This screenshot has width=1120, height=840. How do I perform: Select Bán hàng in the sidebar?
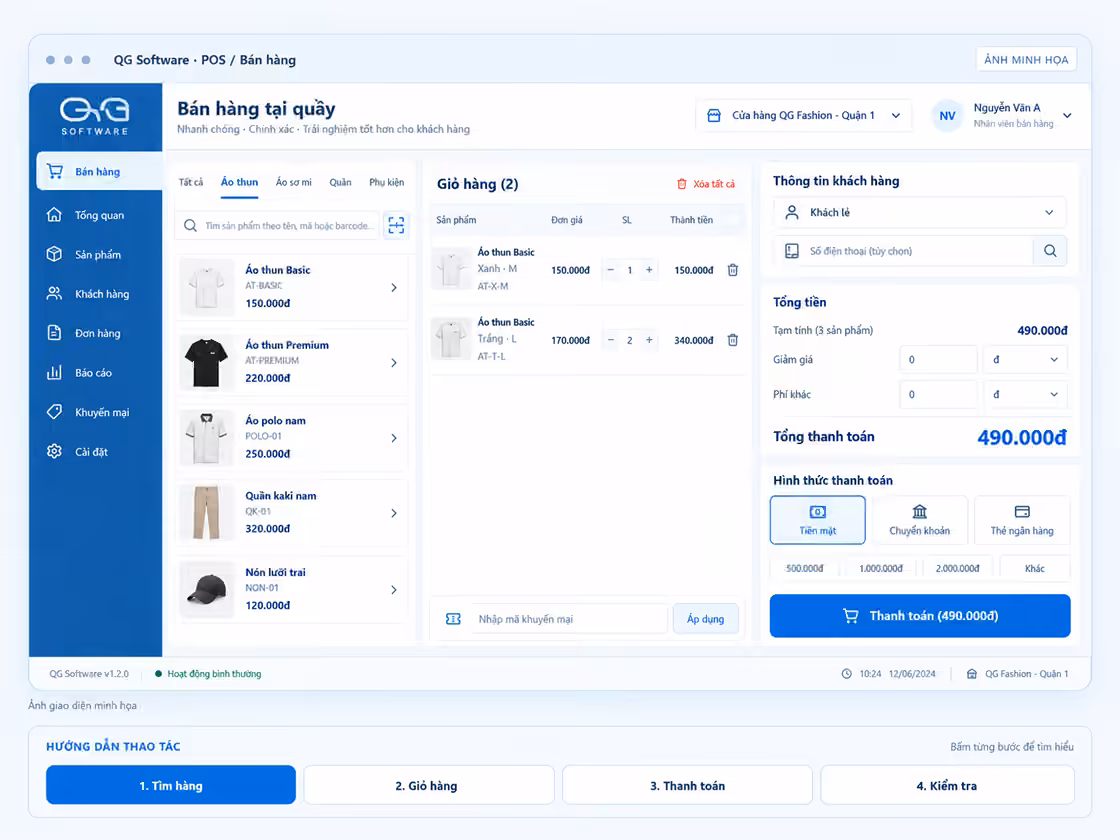click(x=99, y=171)
